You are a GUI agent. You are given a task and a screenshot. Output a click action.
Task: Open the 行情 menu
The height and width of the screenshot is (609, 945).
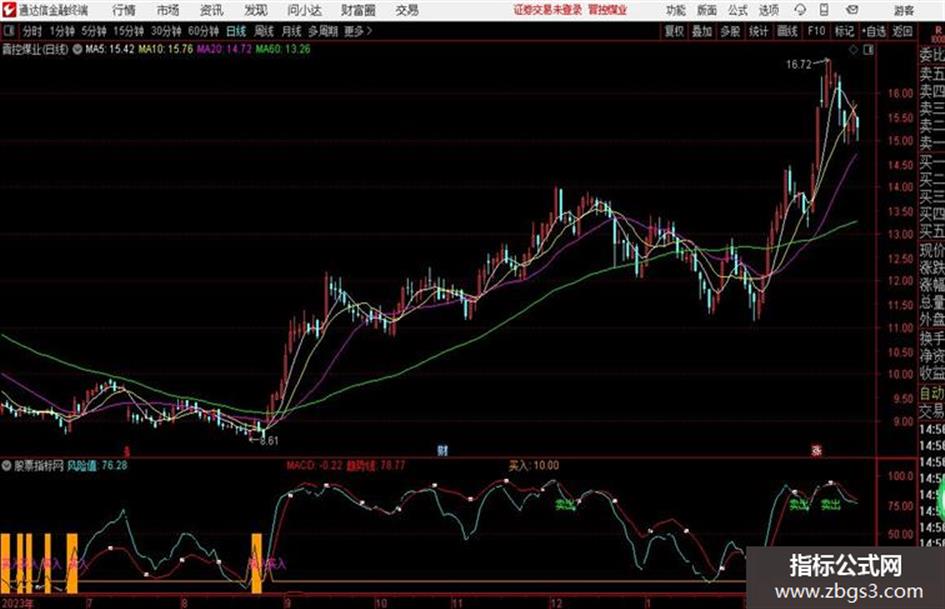pyautogui.click(x=124, y=10)
